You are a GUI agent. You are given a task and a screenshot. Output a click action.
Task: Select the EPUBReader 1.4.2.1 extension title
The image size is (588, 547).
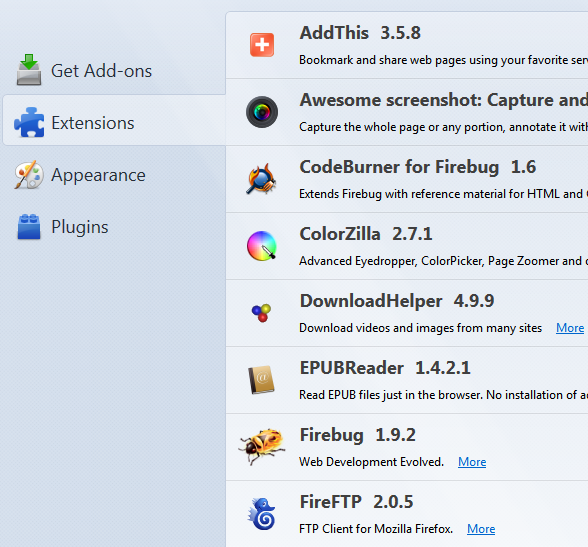385,368
